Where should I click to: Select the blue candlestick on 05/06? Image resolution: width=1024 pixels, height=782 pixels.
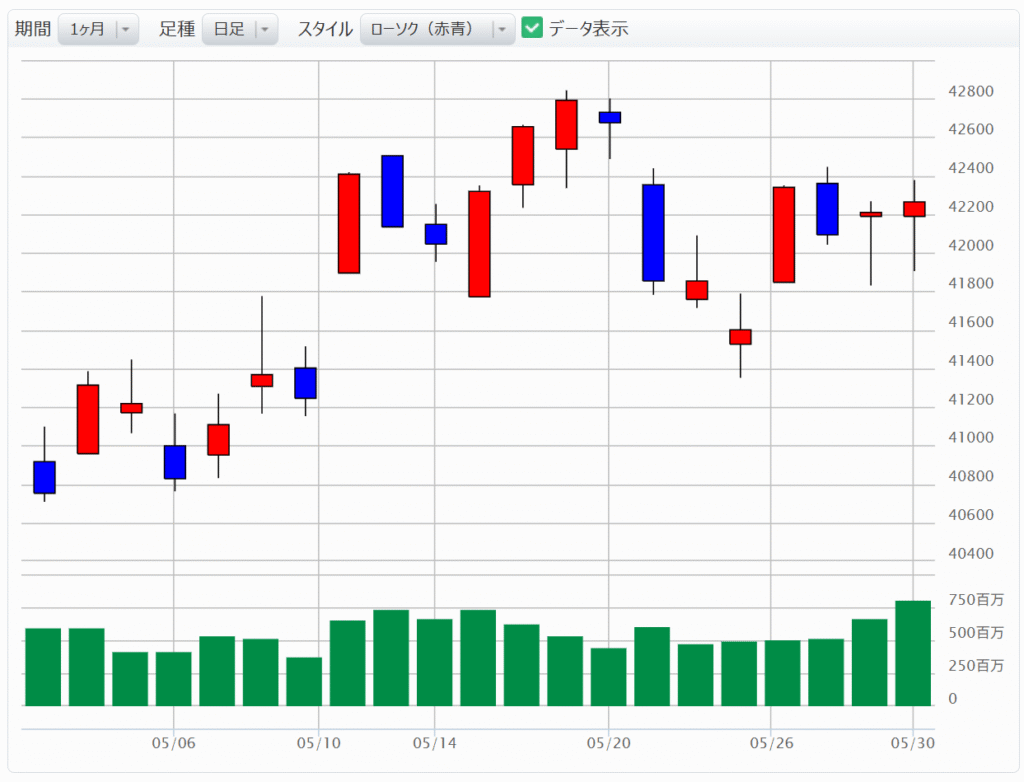click(x=175, y=462)
